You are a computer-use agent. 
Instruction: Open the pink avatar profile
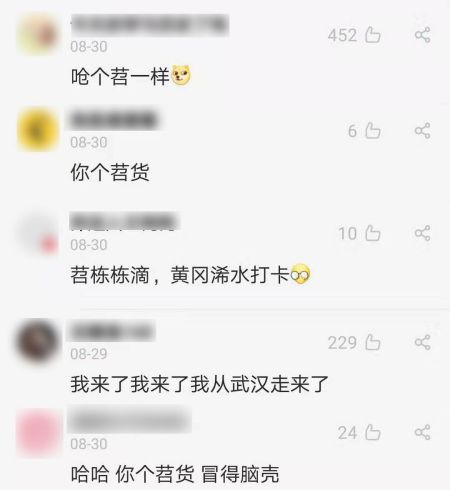39,432
